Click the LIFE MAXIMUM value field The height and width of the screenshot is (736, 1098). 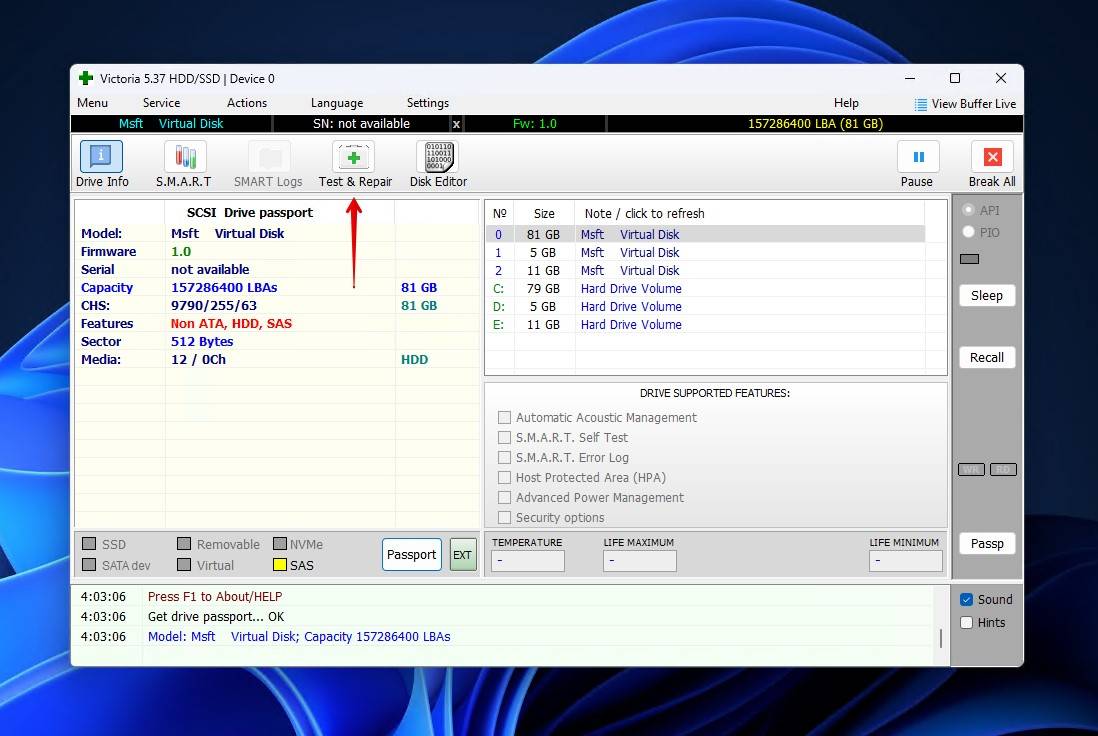(x=639, y=561)
